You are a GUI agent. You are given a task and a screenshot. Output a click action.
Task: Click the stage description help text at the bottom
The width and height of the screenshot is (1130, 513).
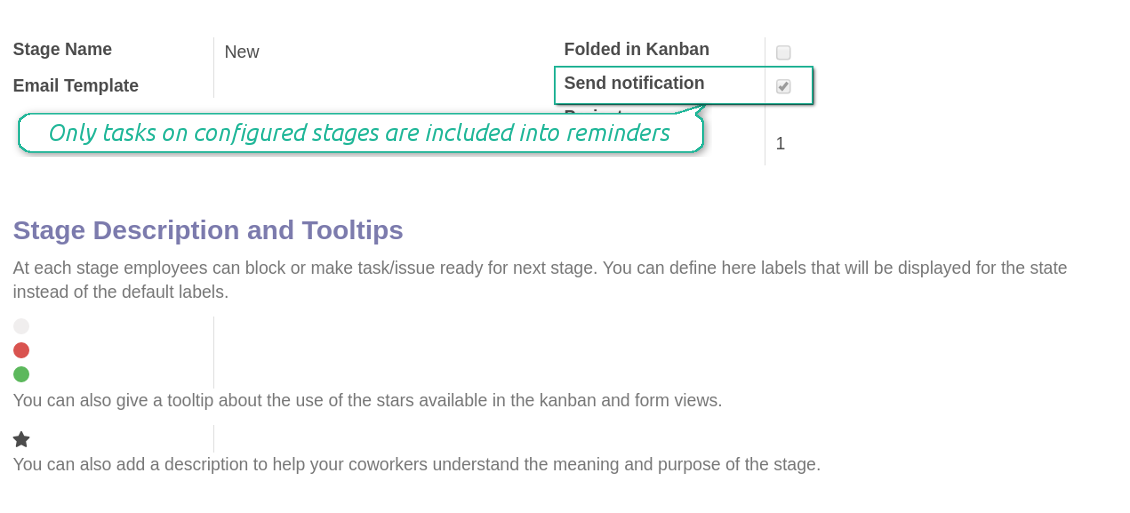coord(416,464)
